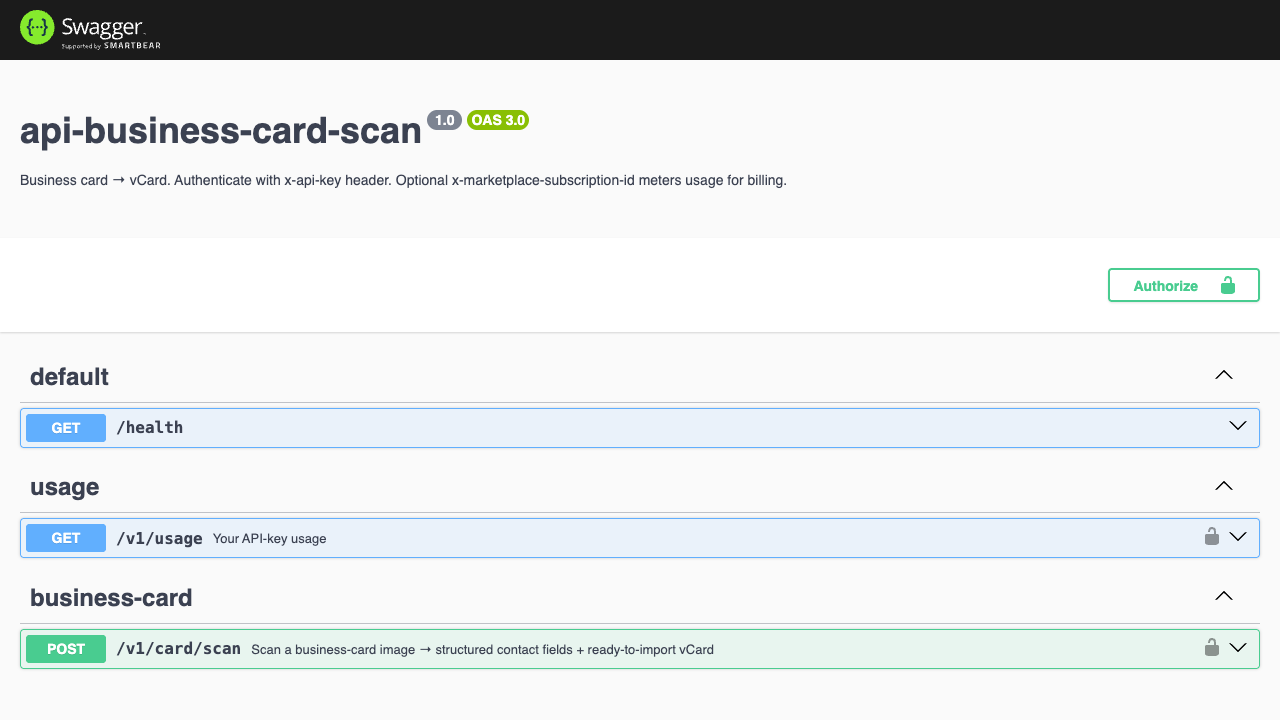Click the lock icon on /v1/usage row
This screenshot has width=1280, height=720.
pyautogui.click(x=1211, y=536)
